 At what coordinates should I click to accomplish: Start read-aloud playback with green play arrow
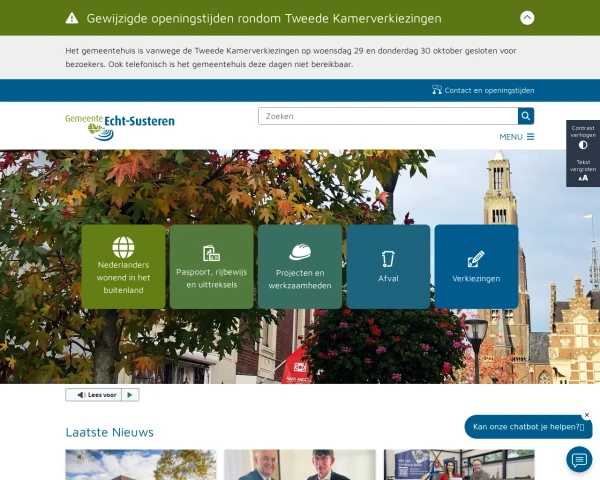130,395
